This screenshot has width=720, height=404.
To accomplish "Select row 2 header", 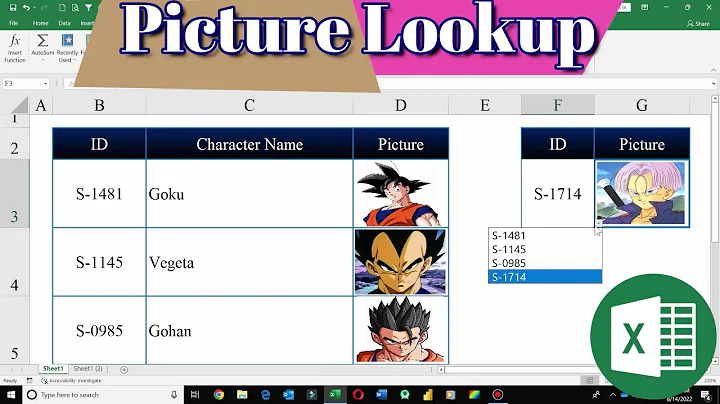I will pyautogui.click(x=15, y=142).
